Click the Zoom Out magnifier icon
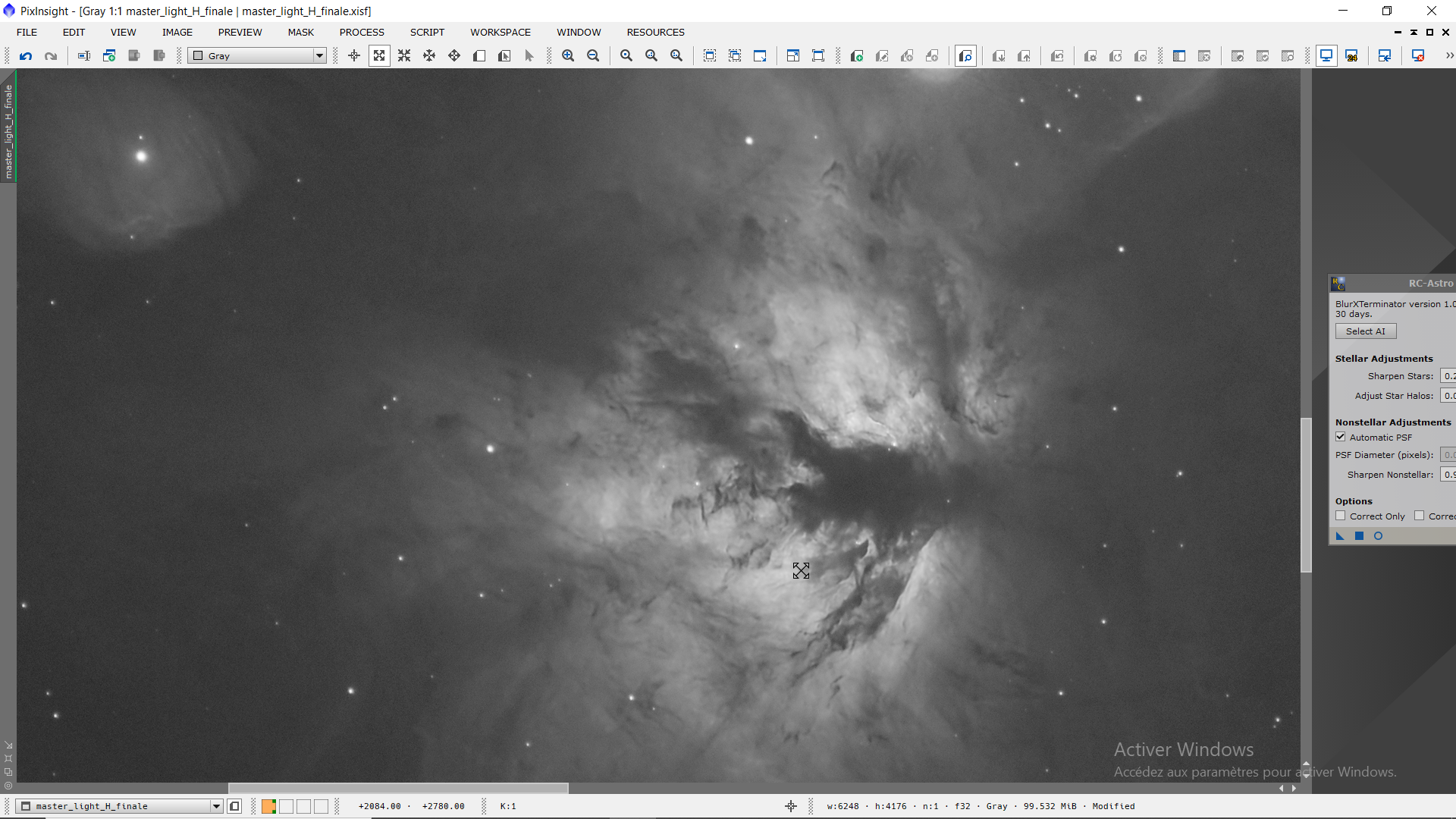The width and height of the screenshot is (1456, 819). [x=593, y=55]
